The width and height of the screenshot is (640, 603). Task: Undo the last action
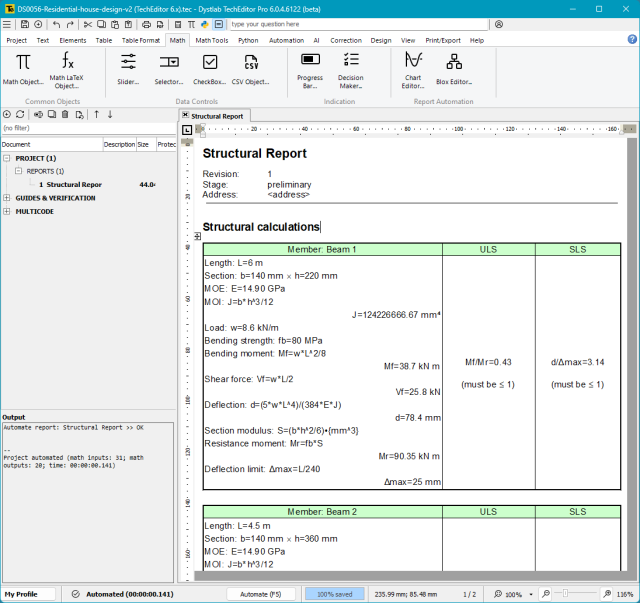pos(56,24)
